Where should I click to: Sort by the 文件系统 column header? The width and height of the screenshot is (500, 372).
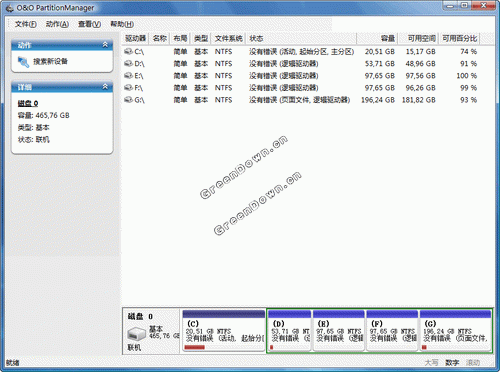(228, 39)
